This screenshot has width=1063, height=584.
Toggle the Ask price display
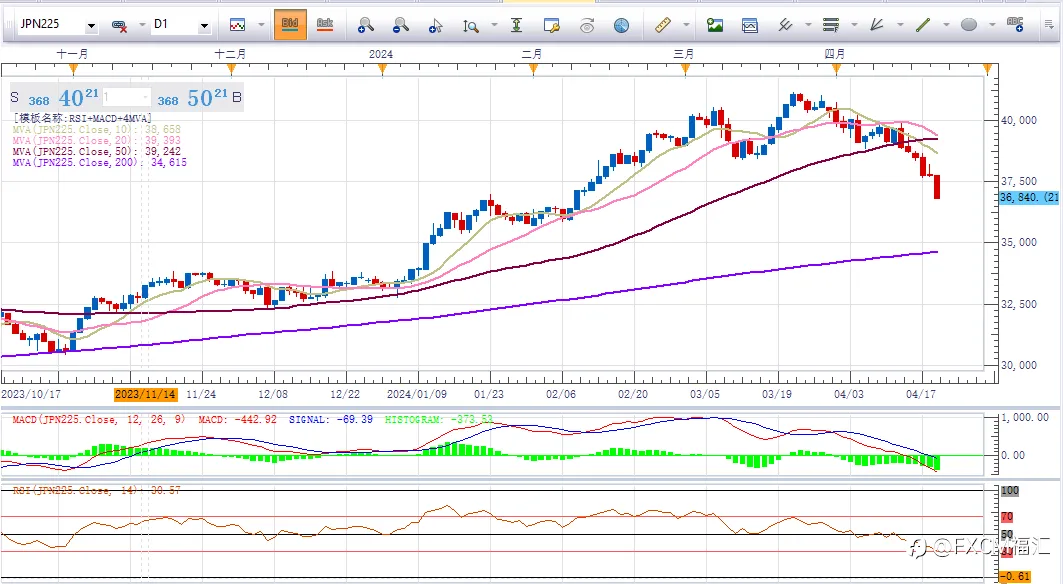[325, 24]
